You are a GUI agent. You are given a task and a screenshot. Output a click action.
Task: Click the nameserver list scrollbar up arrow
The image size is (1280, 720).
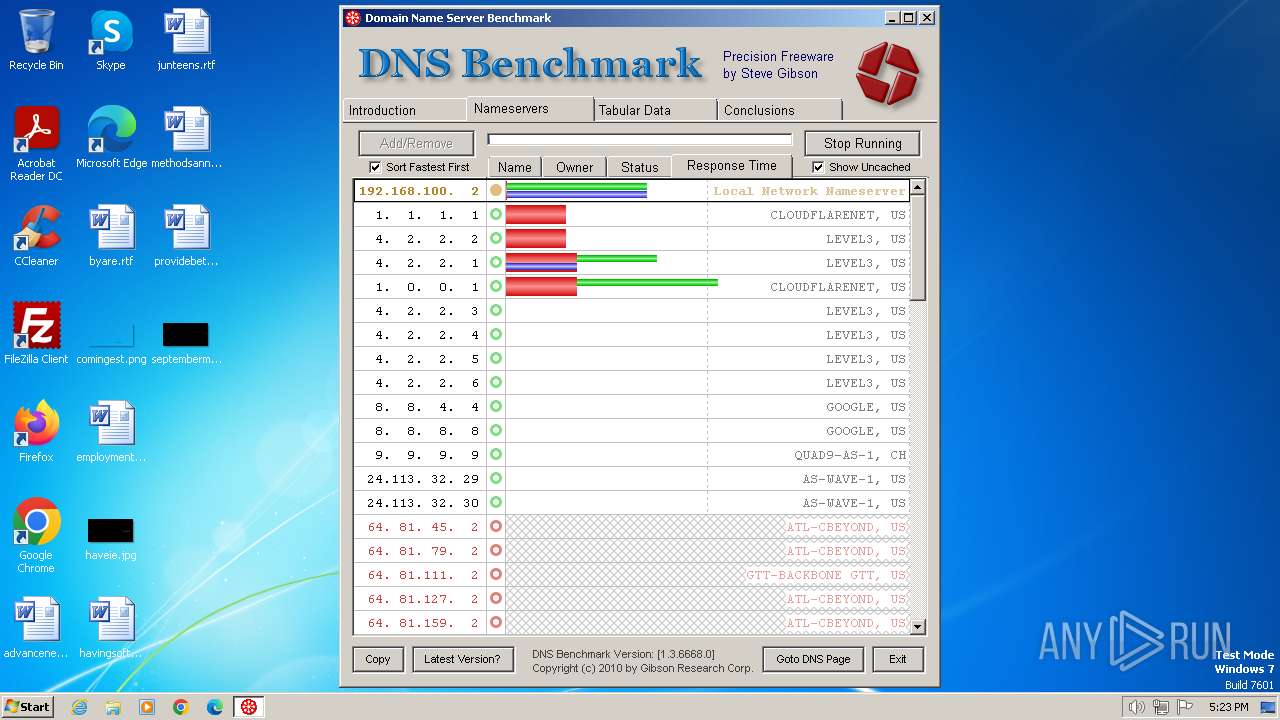coord(917,187)
